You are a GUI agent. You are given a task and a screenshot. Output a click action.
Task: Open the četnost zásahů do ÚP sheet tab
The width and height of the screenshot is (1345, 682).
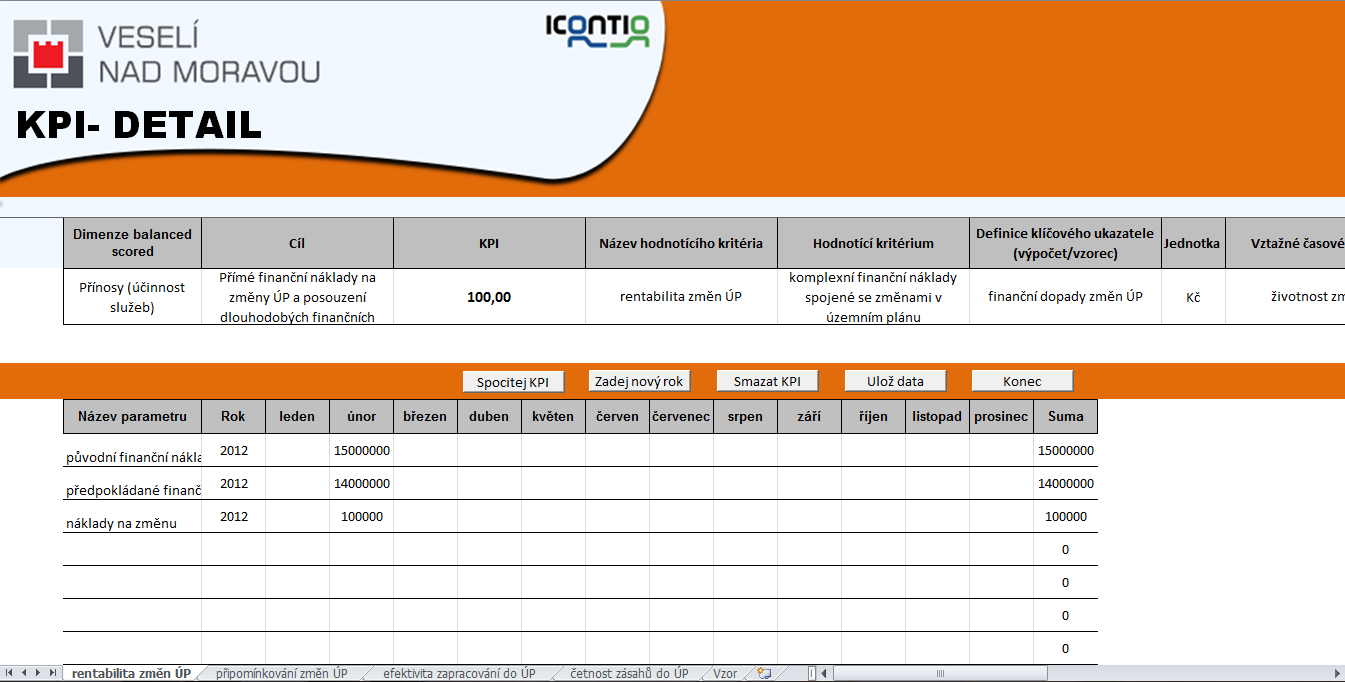click(629, 673)
